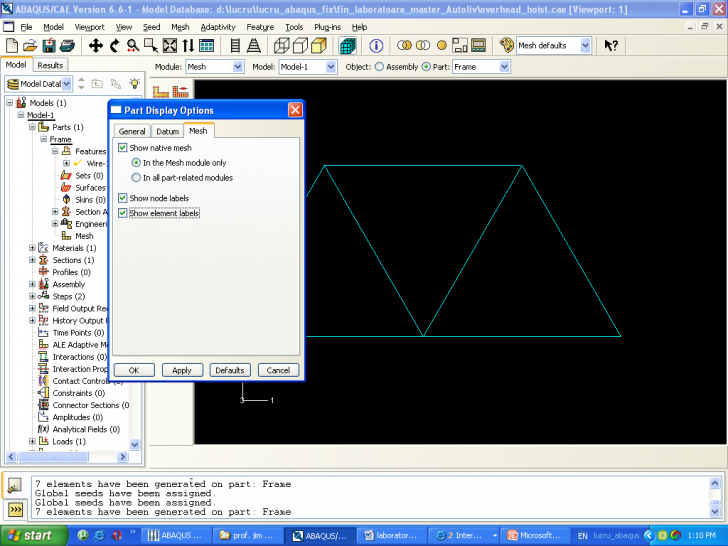Click the Print icon in toolbar
The width and height of the screenshot is (728, 546).
click(x=66, y=46)
